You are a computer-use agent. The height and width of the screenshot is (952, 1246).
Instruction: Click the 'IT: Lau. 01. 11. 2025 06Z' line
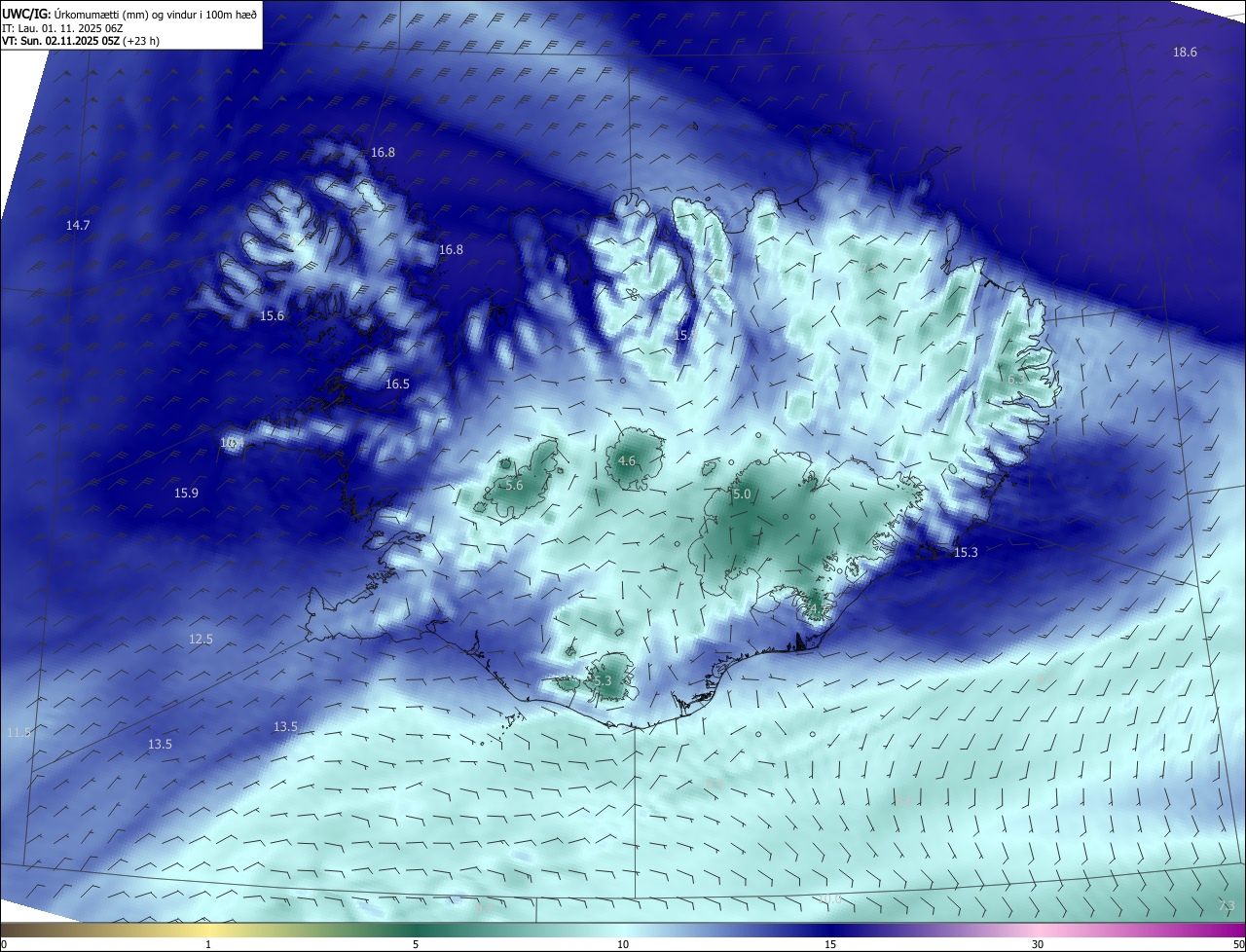63,28
